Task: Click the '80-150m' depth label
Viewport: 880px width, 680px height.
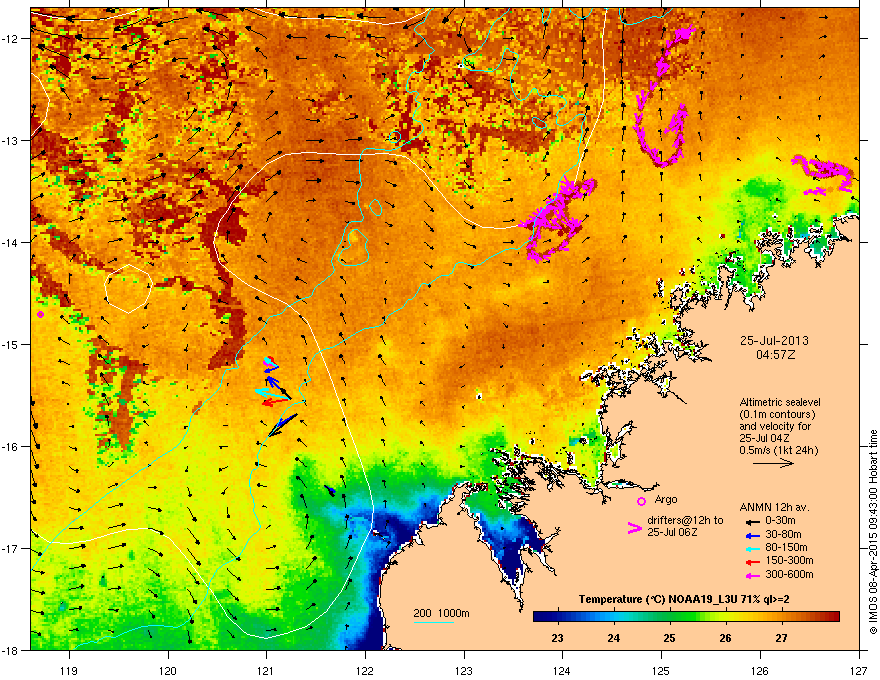Action: pos(786,547)
